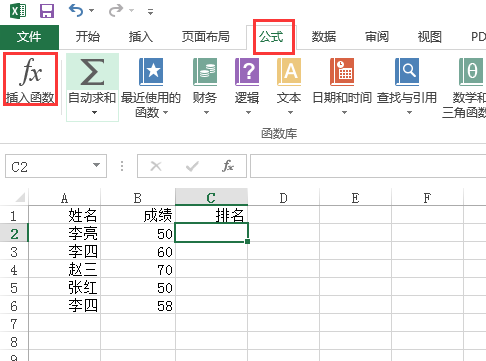This screenshot has width=486, height=361.
Task: Click the 自动求和 sigma icon
Action: (x=92, y=72)
